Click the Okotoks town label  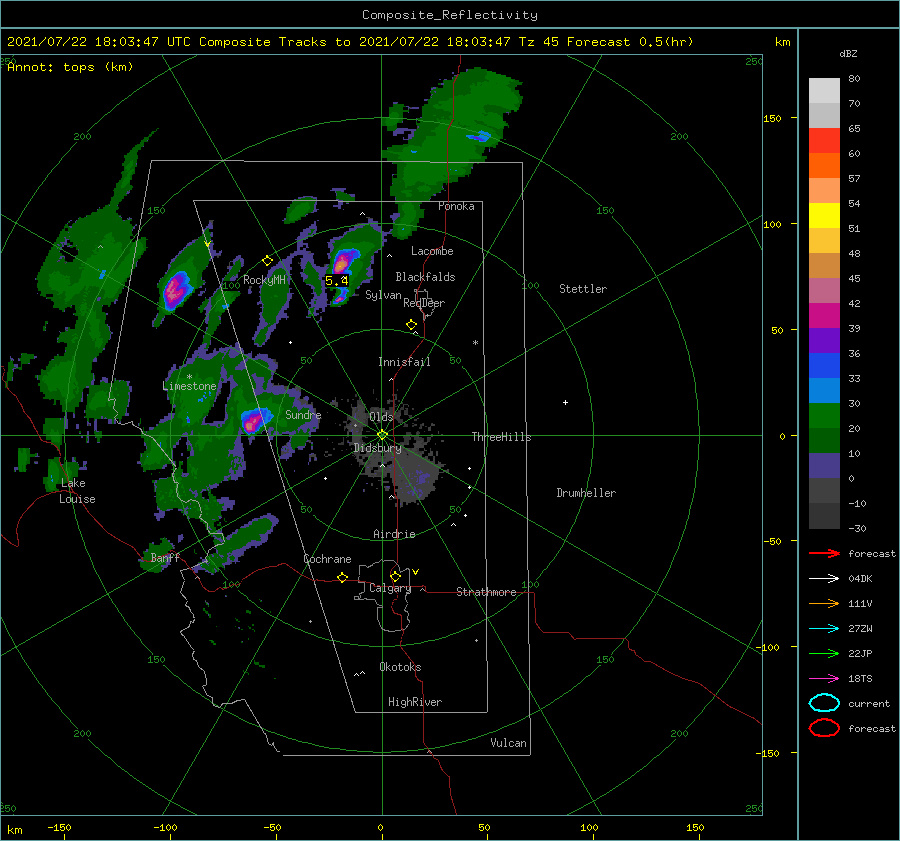400,667
